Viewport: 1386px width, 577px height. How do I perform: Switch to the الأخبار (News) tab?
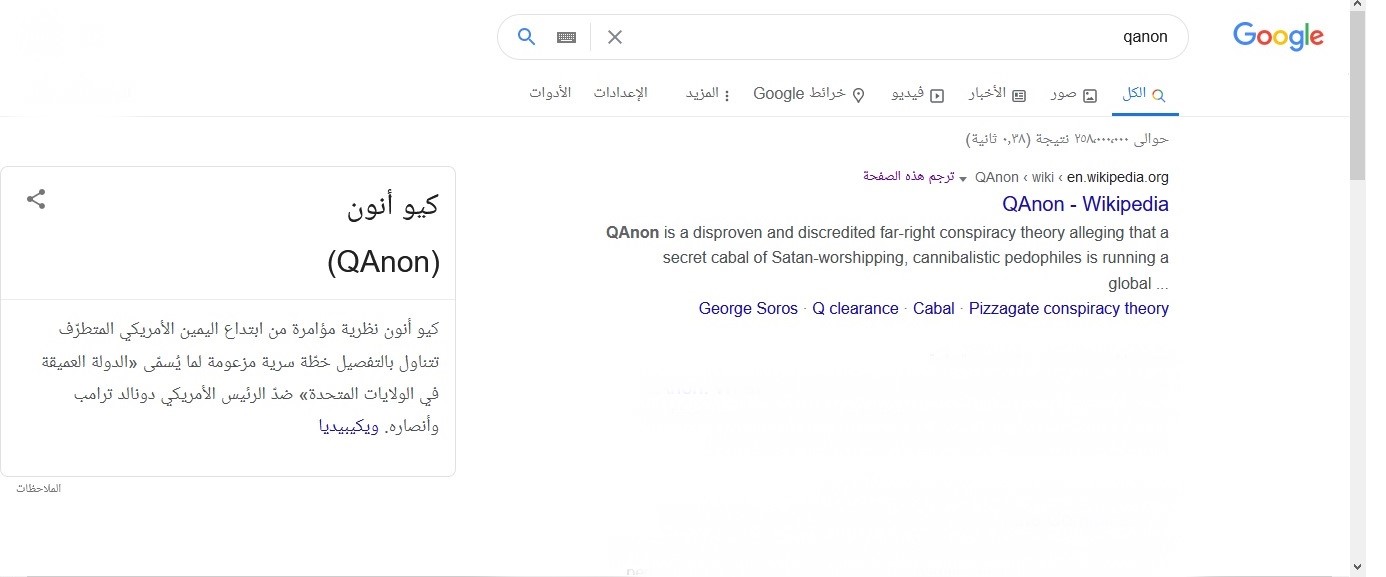tap(997, 94)
